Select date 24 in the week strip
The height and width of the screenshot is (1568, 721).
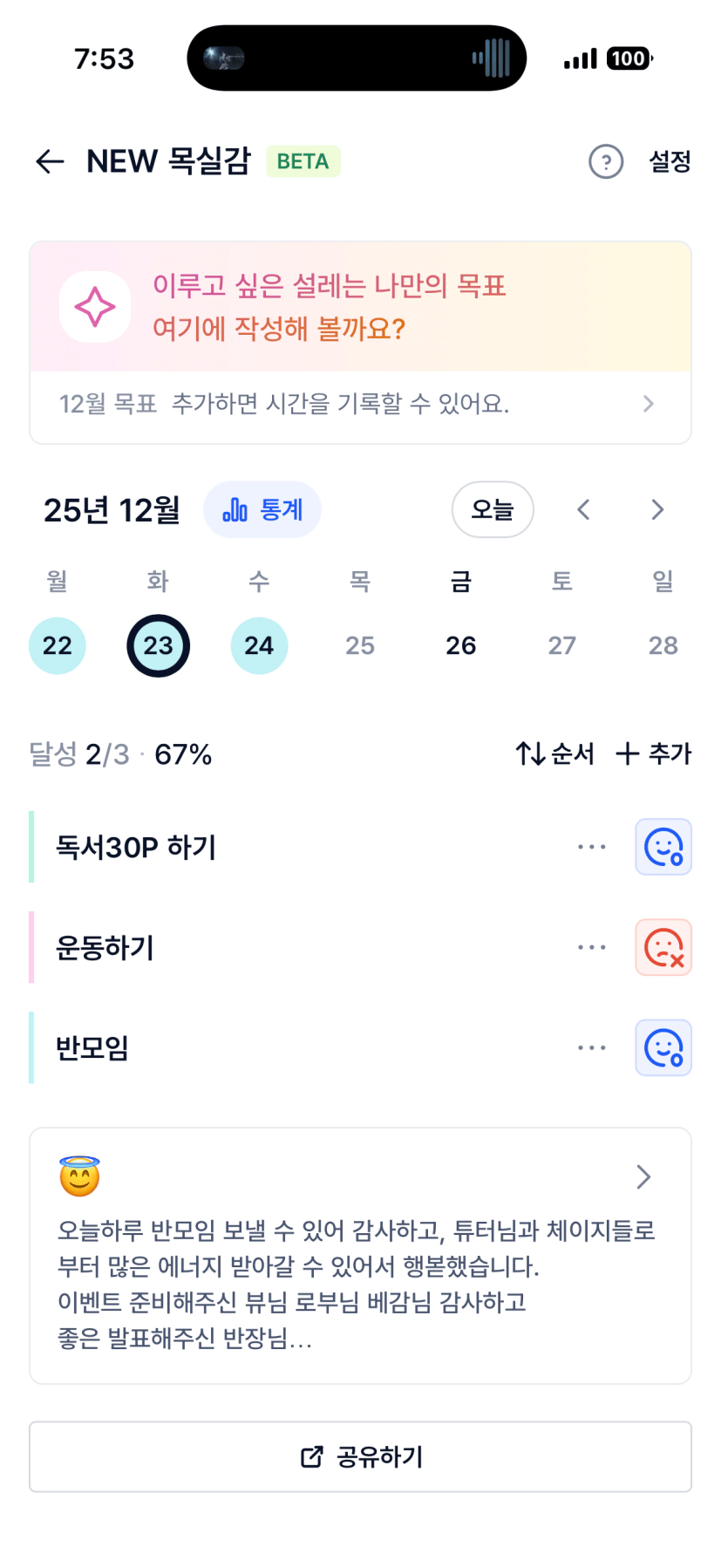pos(259,645)
